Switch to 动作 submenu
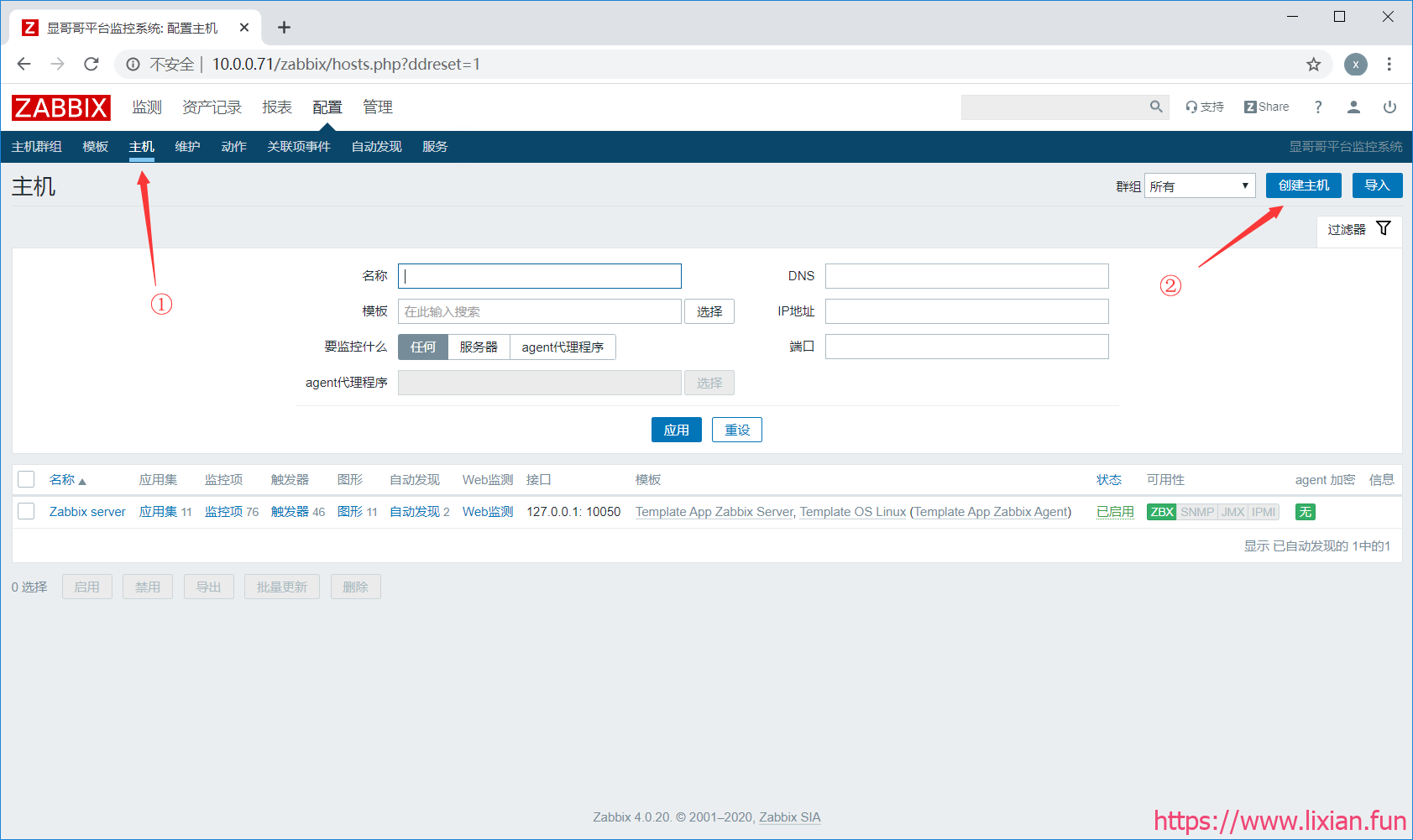This screenshot has width=1413, height=840. (x=234, y=147)
